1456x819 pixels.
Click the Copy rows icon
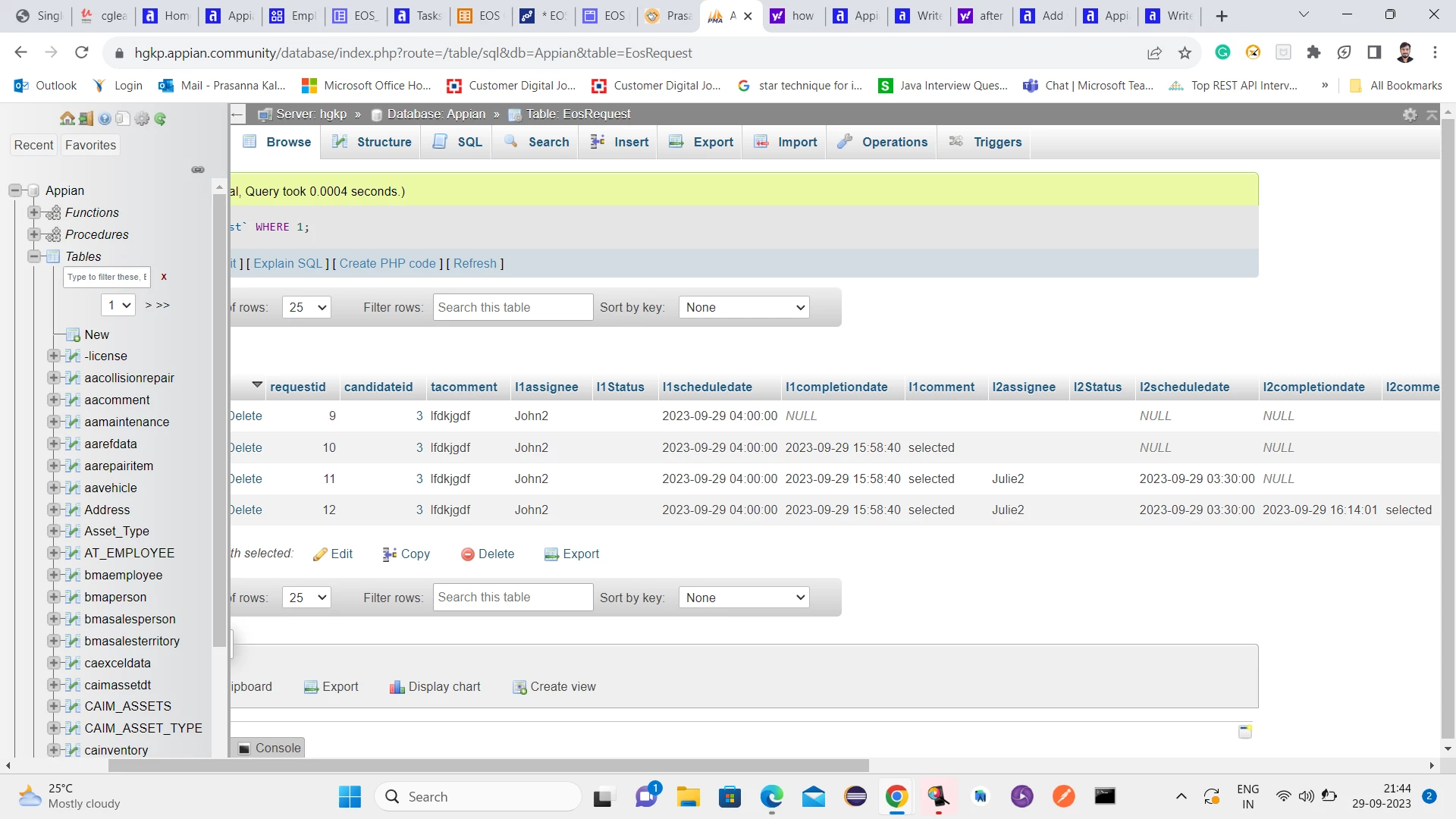tap(390, 554)
